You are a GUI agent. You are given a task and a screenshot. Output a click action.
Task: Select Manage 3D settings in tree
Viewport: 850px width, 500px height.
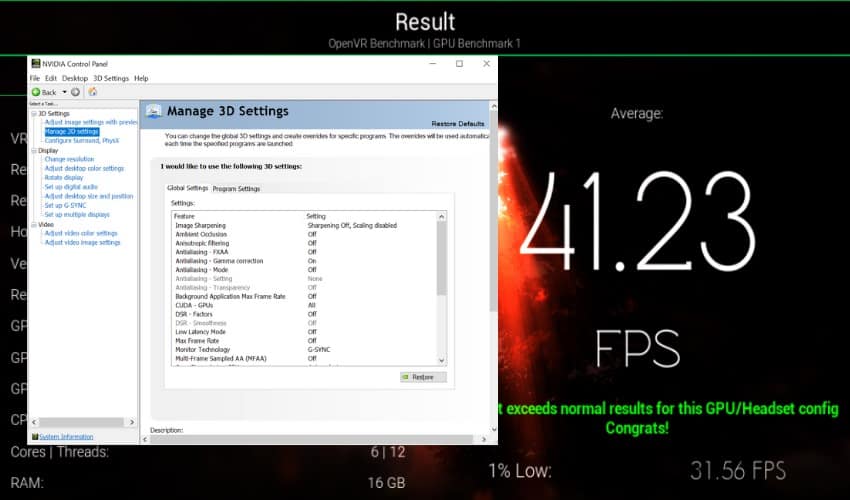[72, 131]
